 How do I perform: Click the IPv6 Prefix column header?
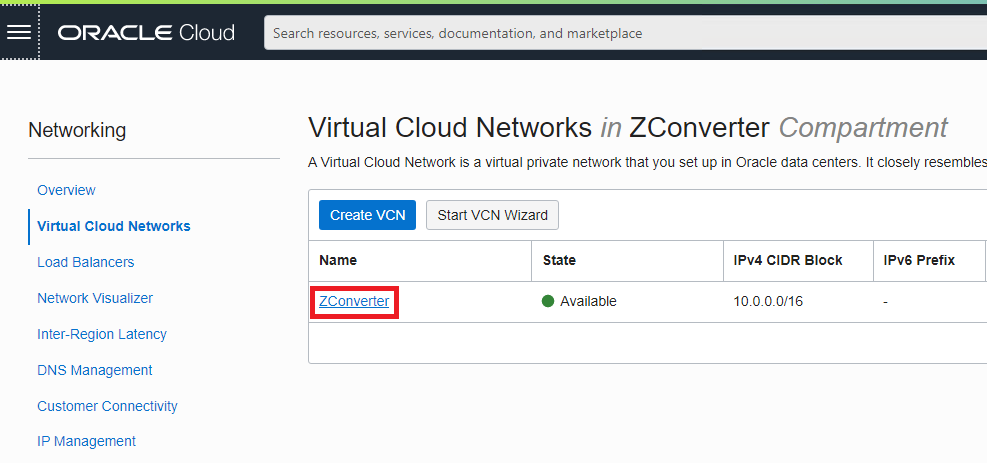pyautogui.click(x=919, y=260)
